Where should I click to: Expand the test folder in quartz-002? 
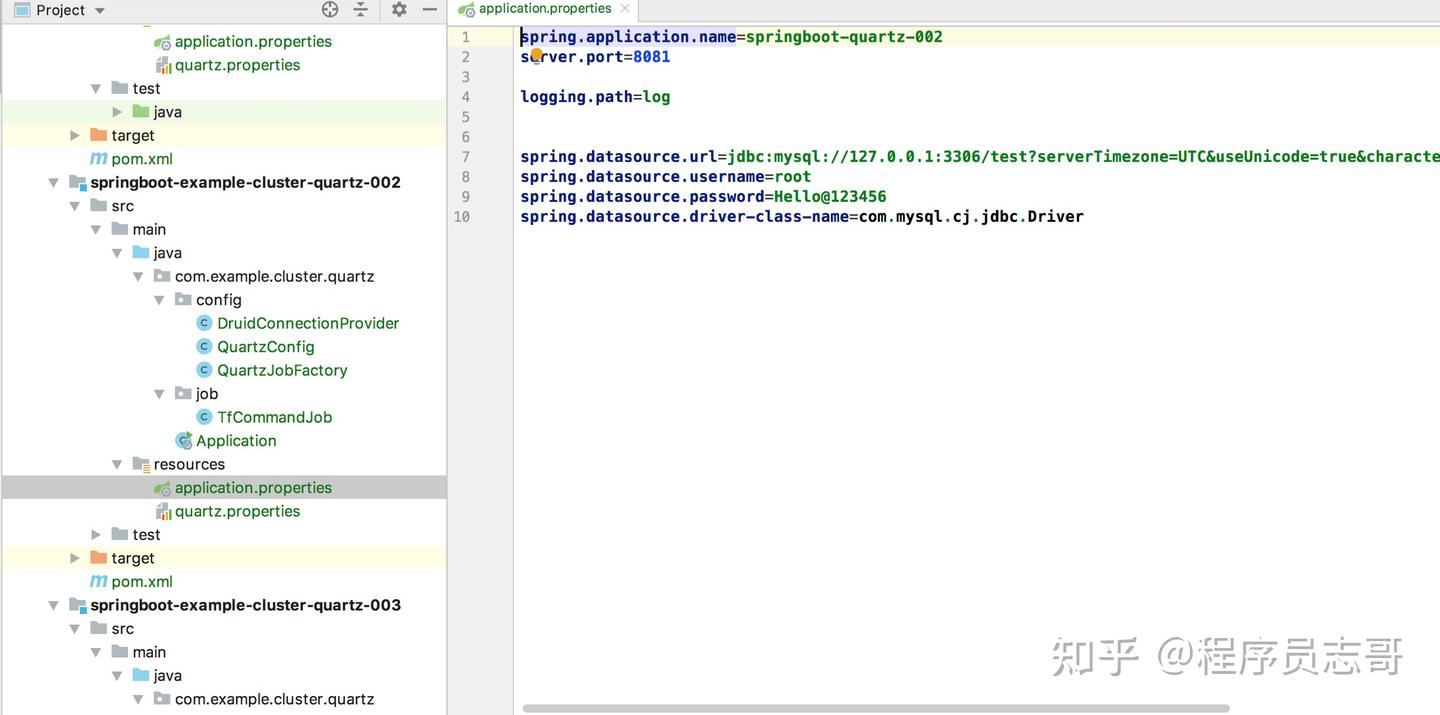coord(96,535)
